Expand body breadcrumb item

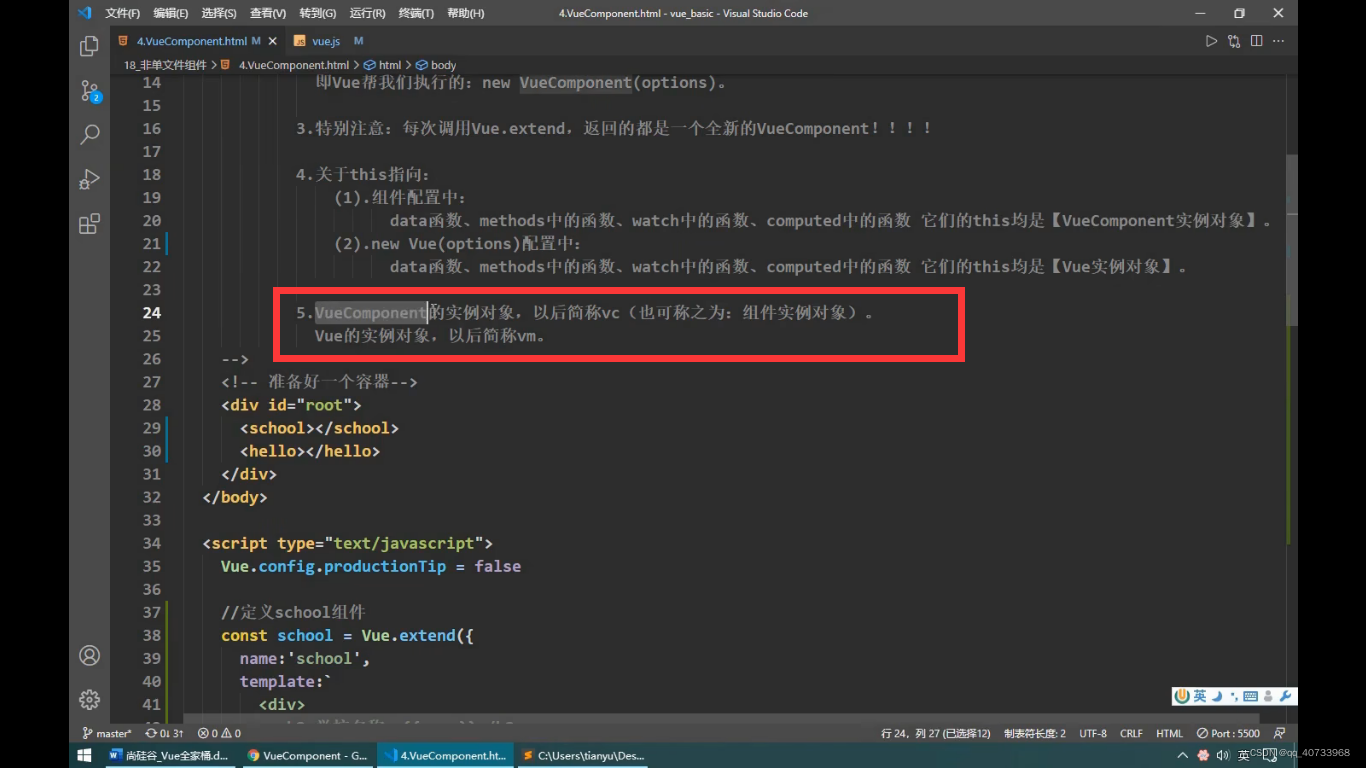click(x=436, y=65)
